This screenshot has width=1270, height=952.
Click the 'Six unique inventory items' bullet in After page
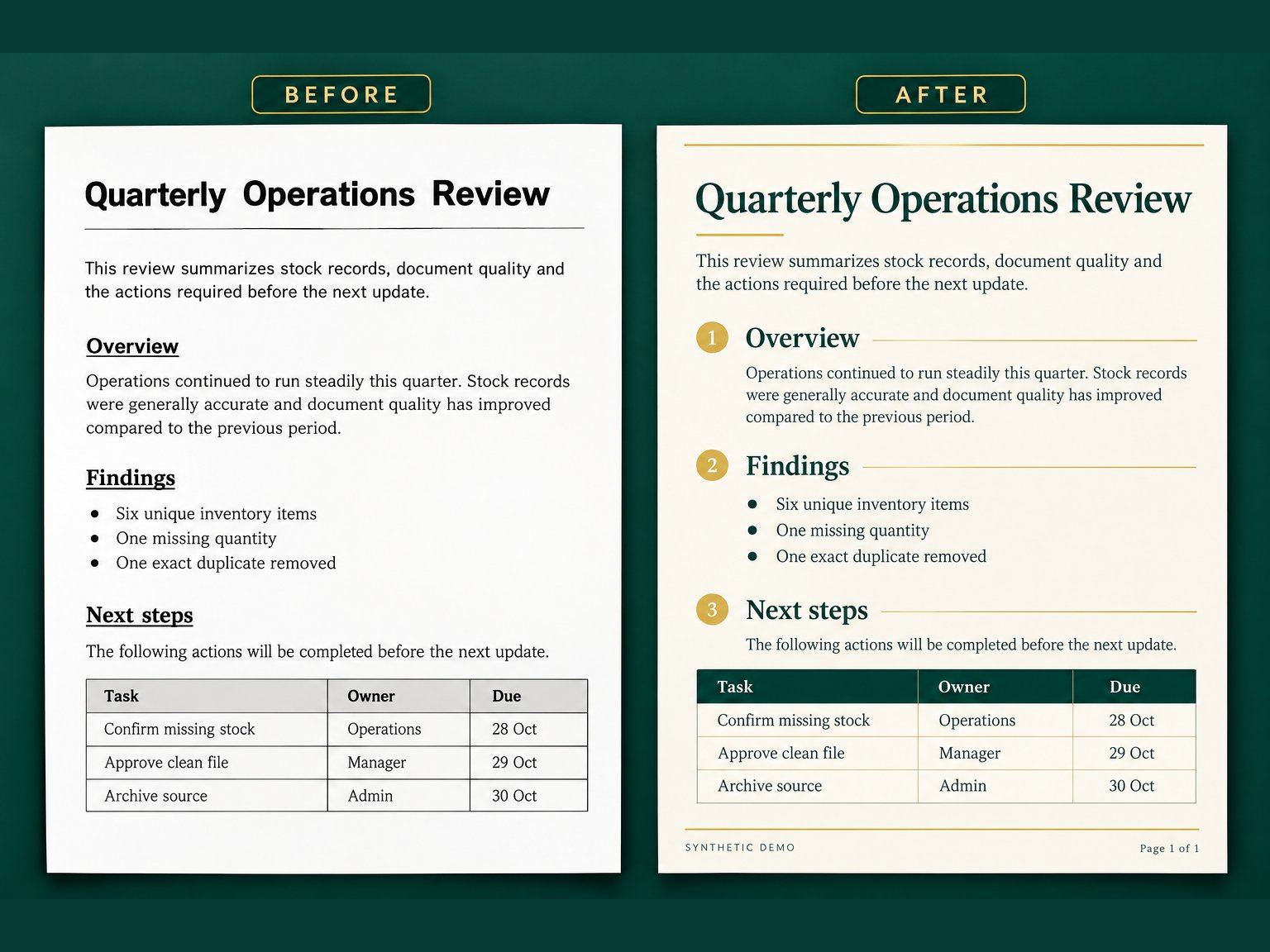point(872,504)
